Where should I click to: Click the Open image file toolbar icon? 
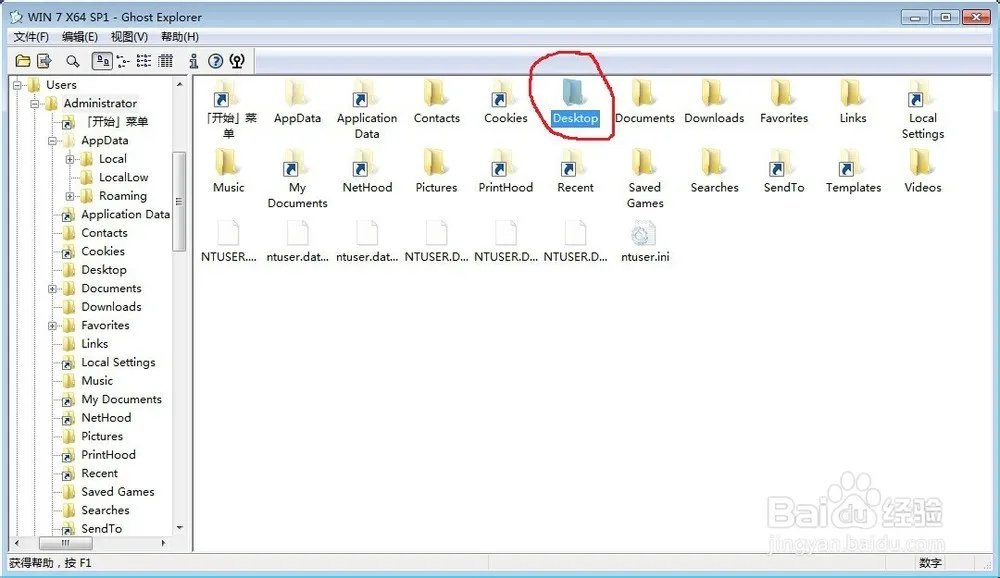point(22,61)
